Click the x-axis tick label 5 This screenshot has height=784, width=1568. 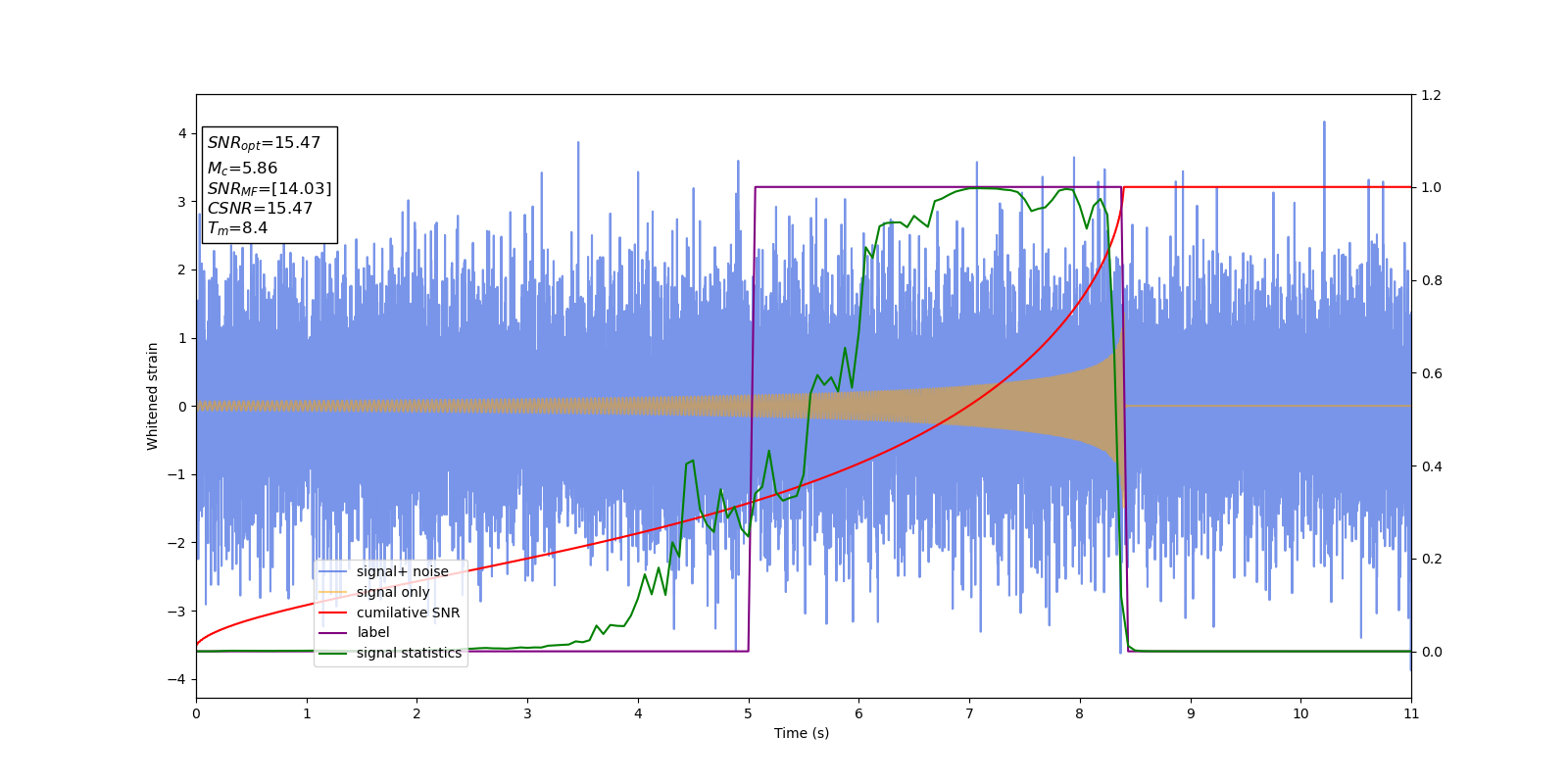point(749,713)
